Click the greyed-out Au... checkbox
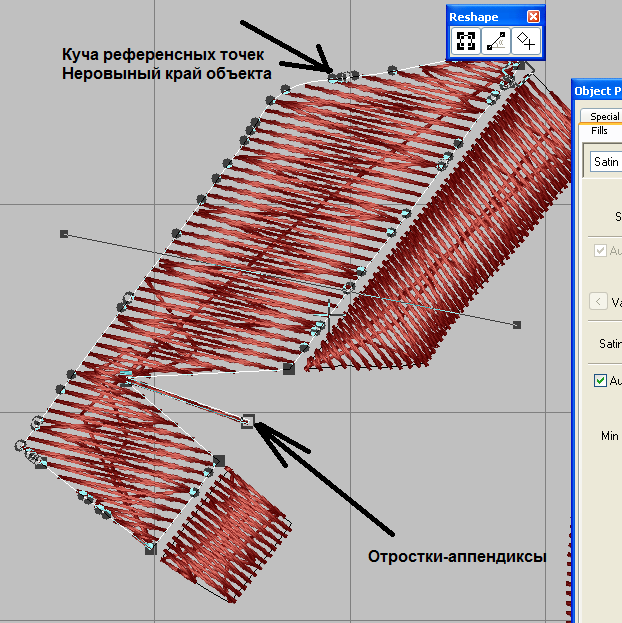This screenshot has width=622, height=623. (600, 250)
